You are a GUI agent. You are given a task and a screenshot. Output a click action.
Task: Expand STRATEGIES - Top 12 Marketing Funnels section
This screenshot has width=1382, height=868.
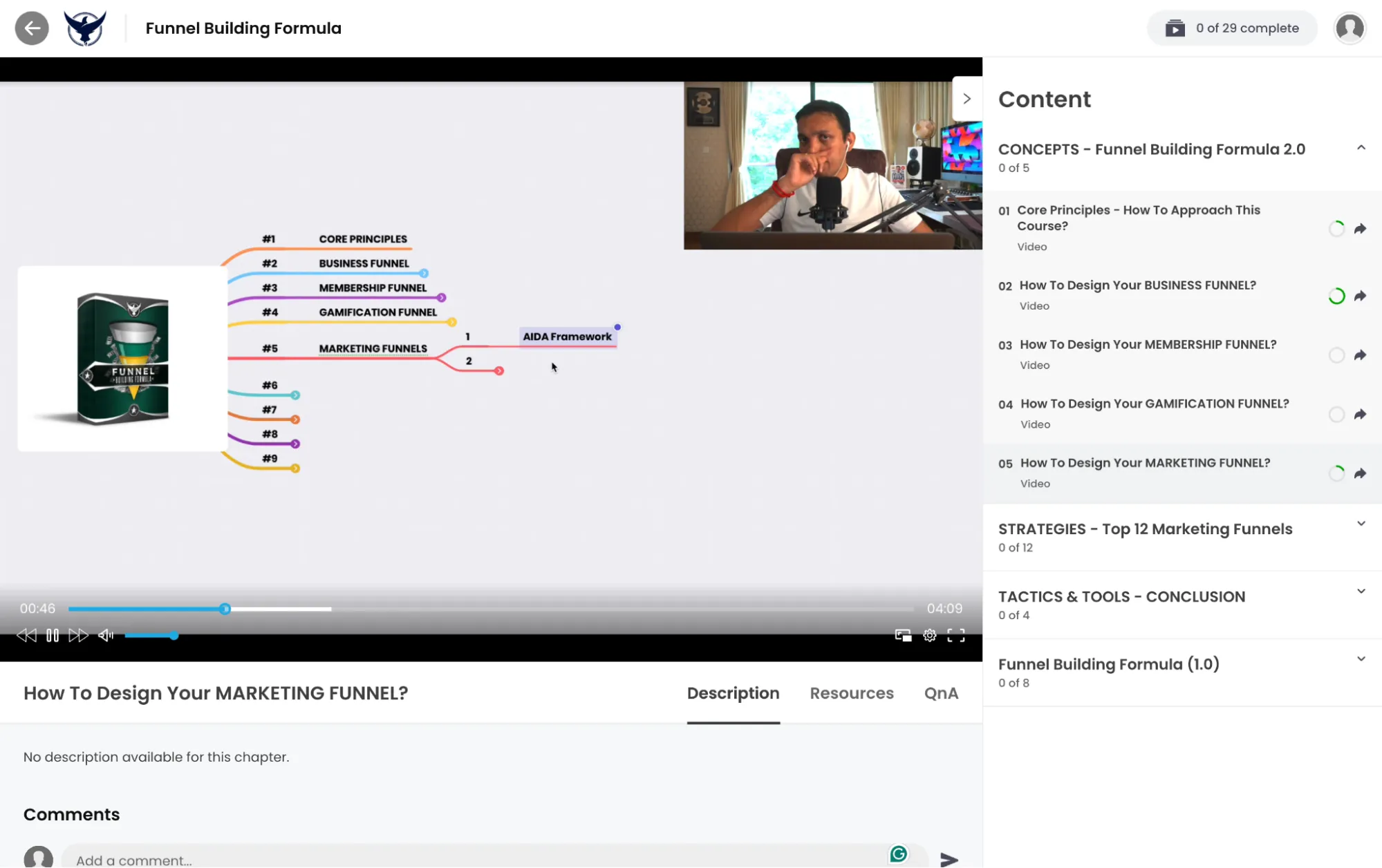(x=1361, y=524)
